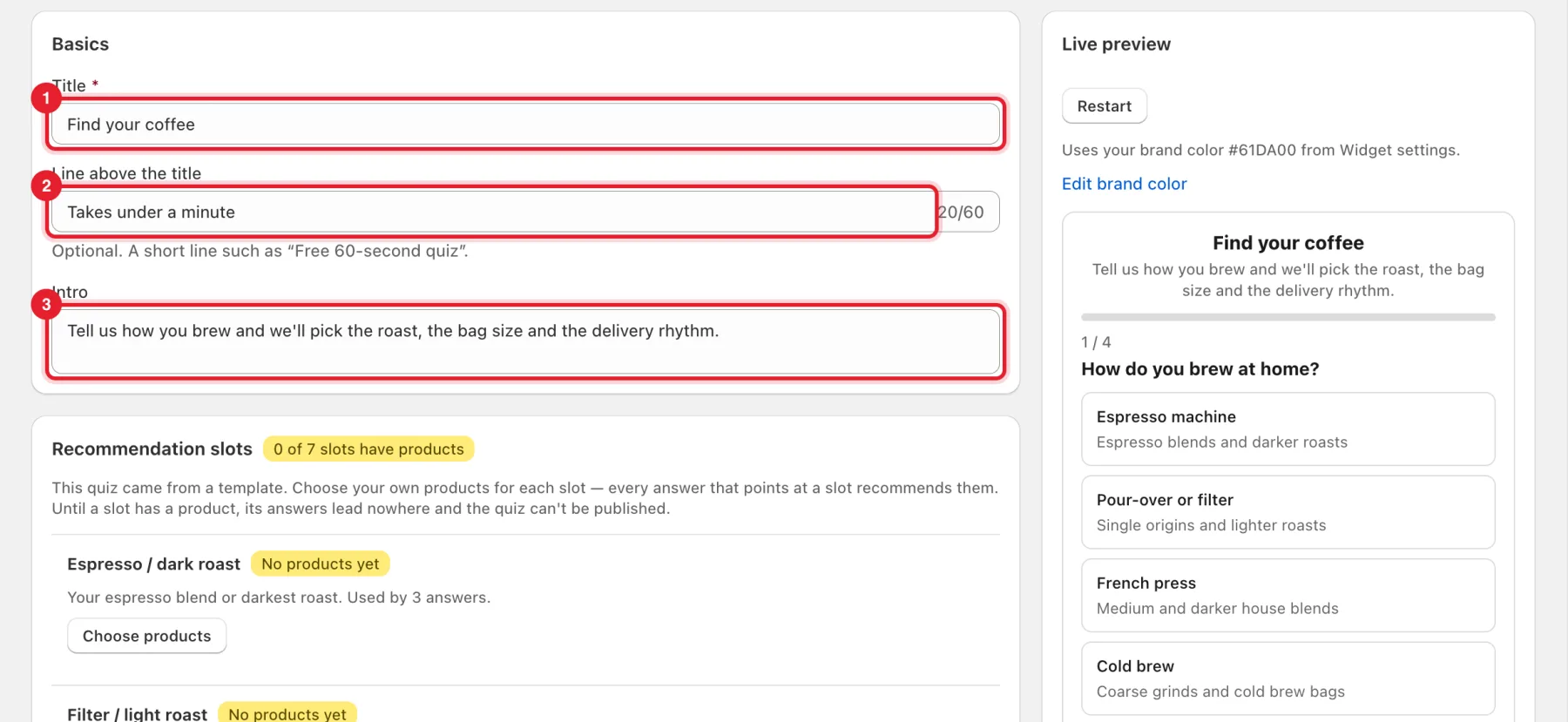Restart the live preview quiz
Screen dimensions: 1568x722
(1104, 106)
